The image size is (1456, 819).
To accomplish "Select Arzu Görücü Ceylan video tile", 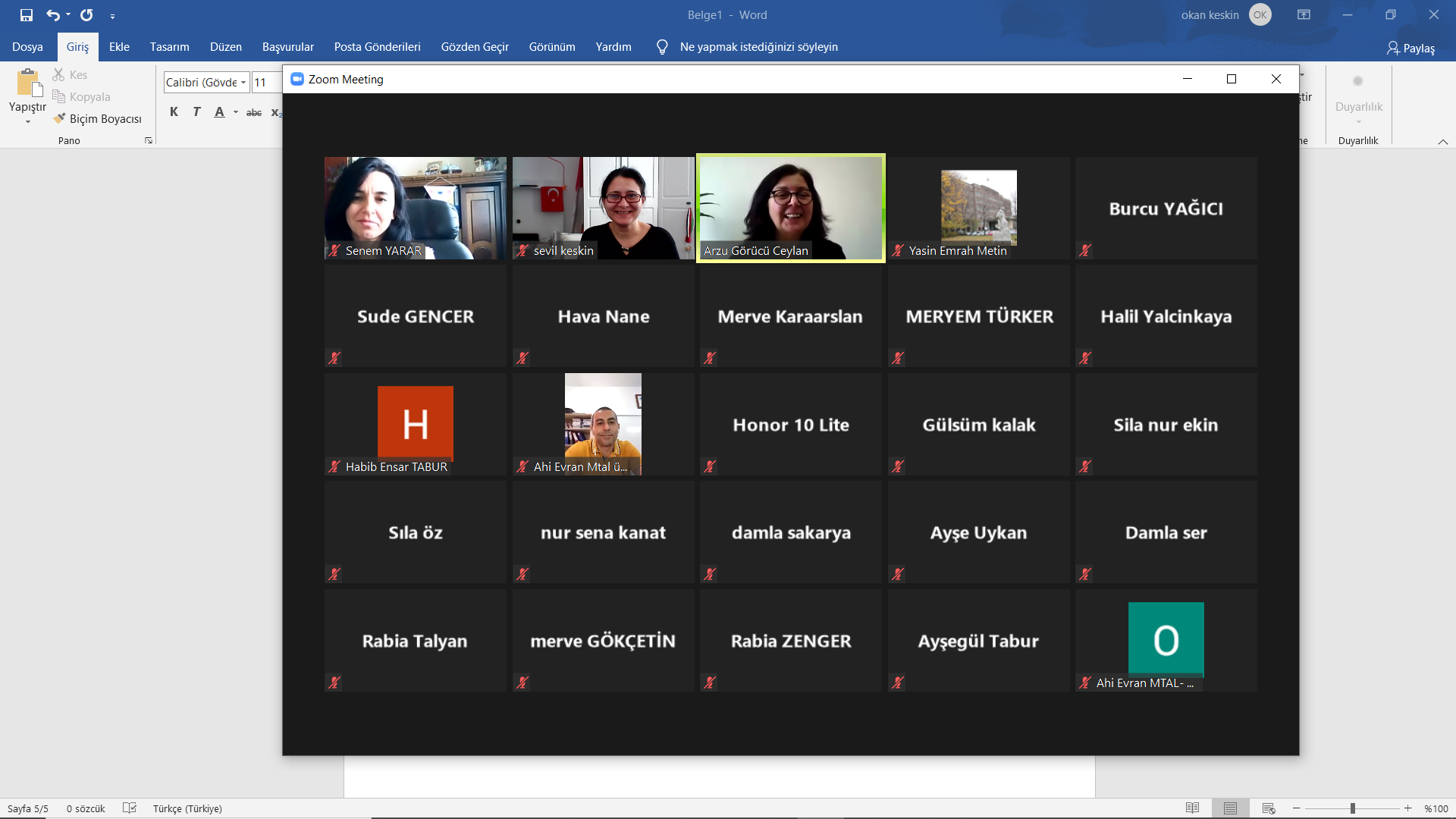I will point(790,208).
